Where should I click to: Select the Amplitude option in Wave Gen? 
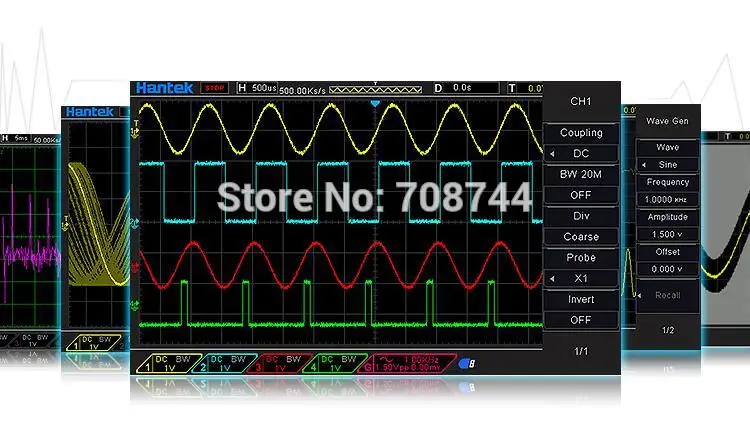[x=668, y=217]
